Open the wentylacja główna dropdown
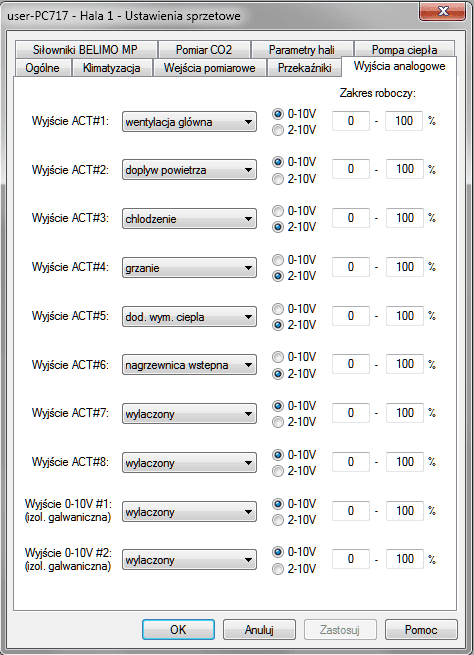This screenshot has width=474, height=655. (x=189, y=122)
